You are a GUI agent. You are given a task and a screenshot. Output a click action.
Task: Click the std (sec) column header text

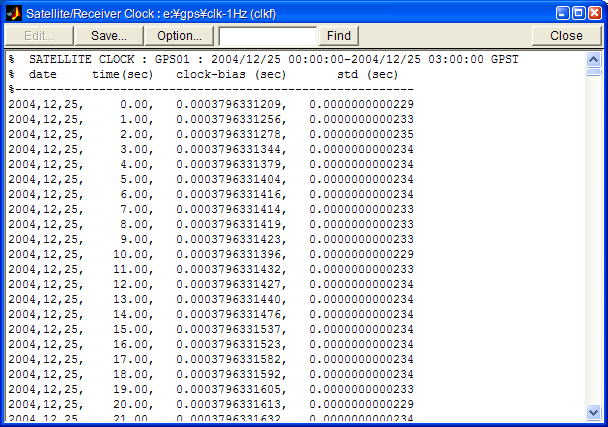[367, 75]
